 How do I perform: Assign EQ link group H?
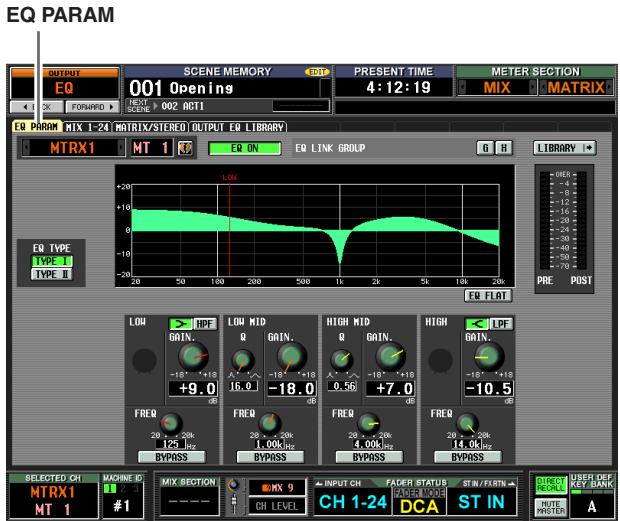[x=504, y=148]
